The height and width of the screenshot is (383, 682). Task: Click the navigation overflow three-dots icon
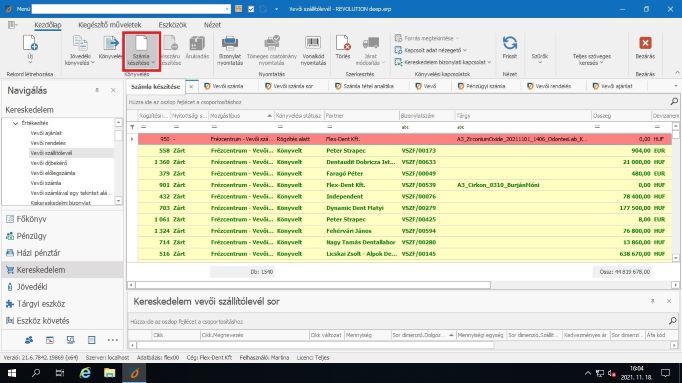pos(113,340)
